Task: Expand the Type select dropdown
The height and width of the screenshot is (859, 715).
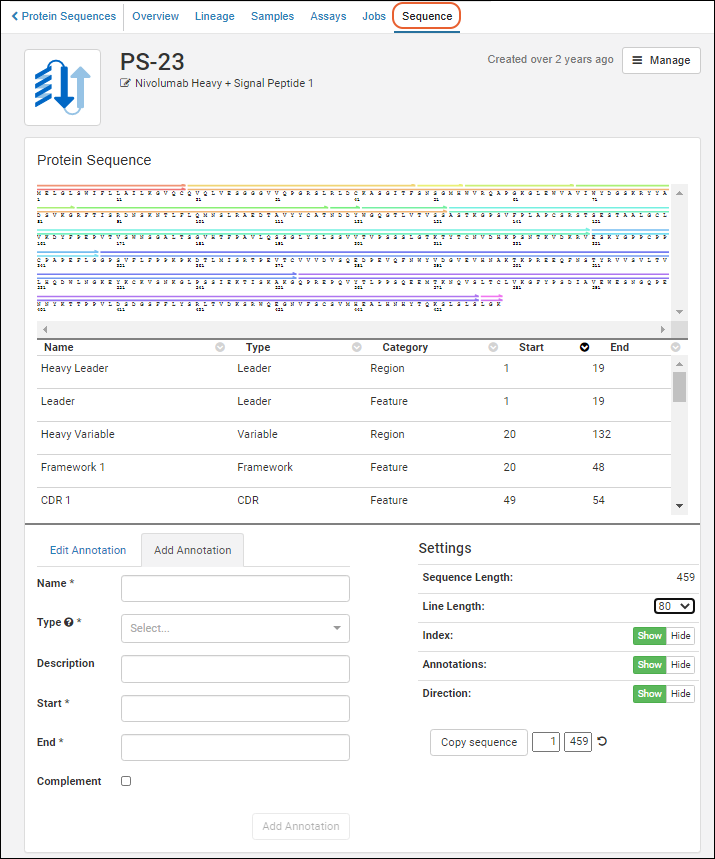Action: (x=235, y=628)
